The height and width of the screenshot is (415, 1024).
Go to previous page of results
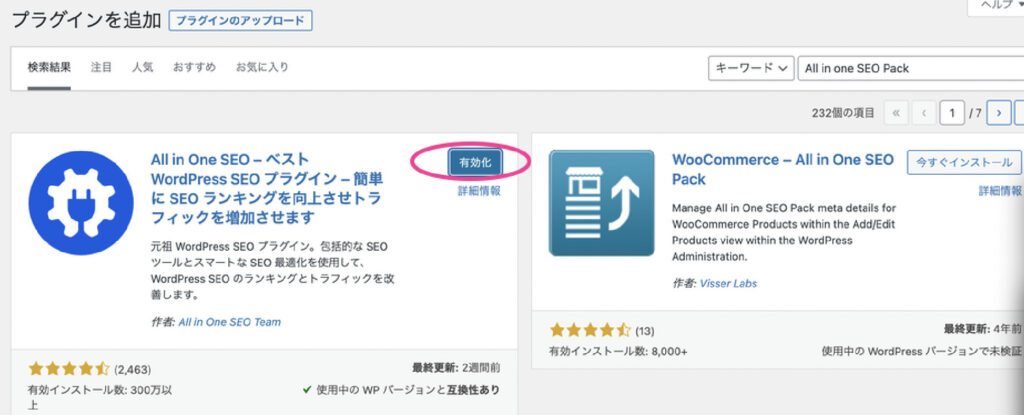click(923, 113)
